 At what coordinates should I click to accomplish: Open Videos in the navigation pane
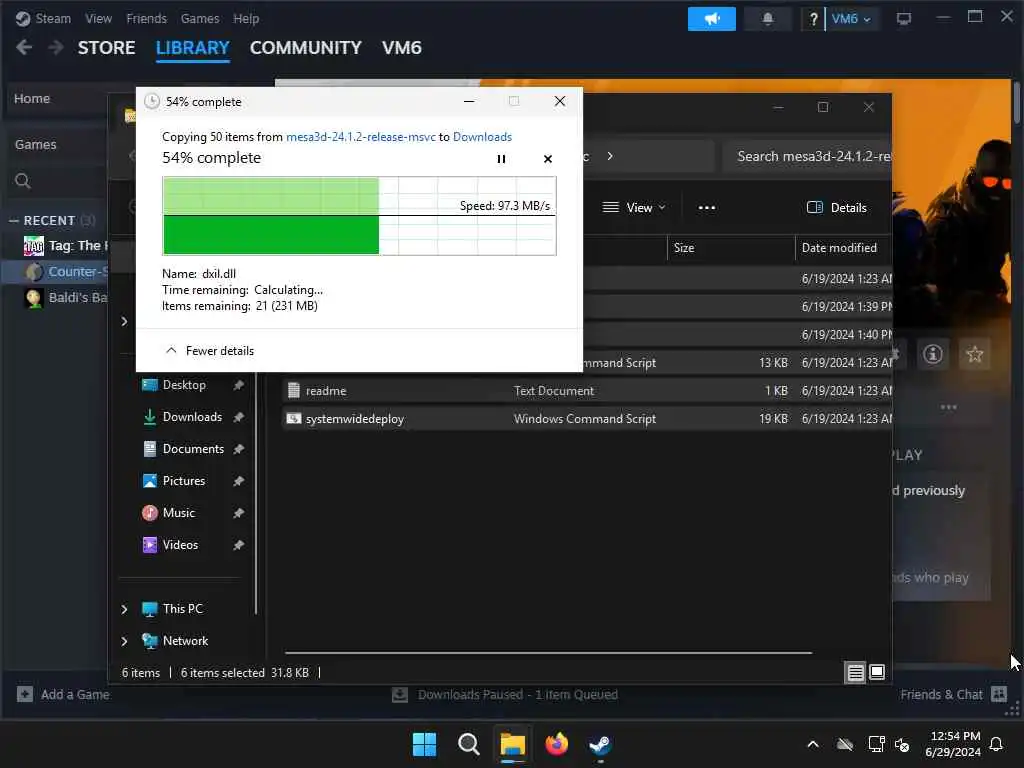pyautogui.click(x=180, y=545)
